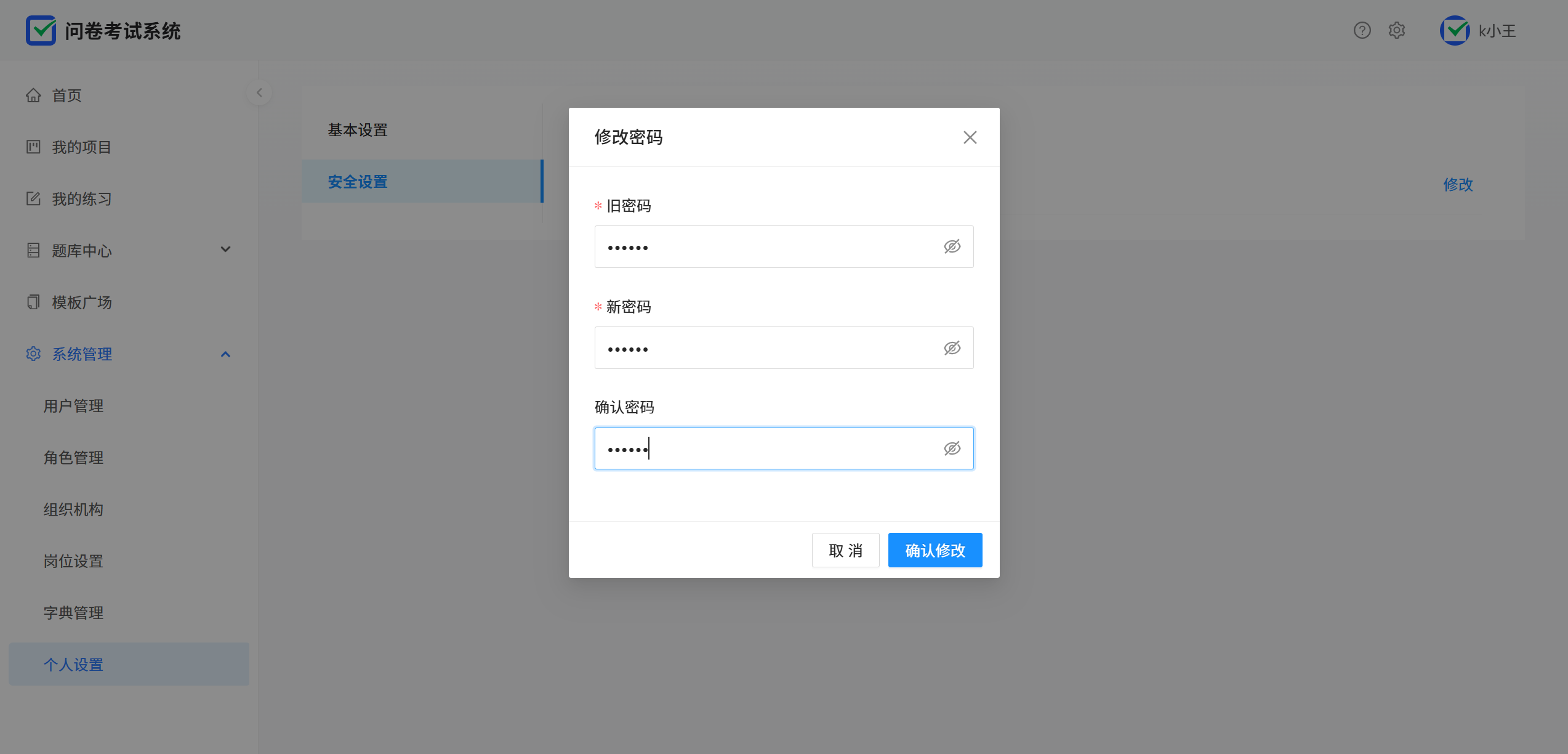This screenshot has height=754, width=1568.
Task: Click the 问卷考试系统 logo icon
Action: [41, 30]
